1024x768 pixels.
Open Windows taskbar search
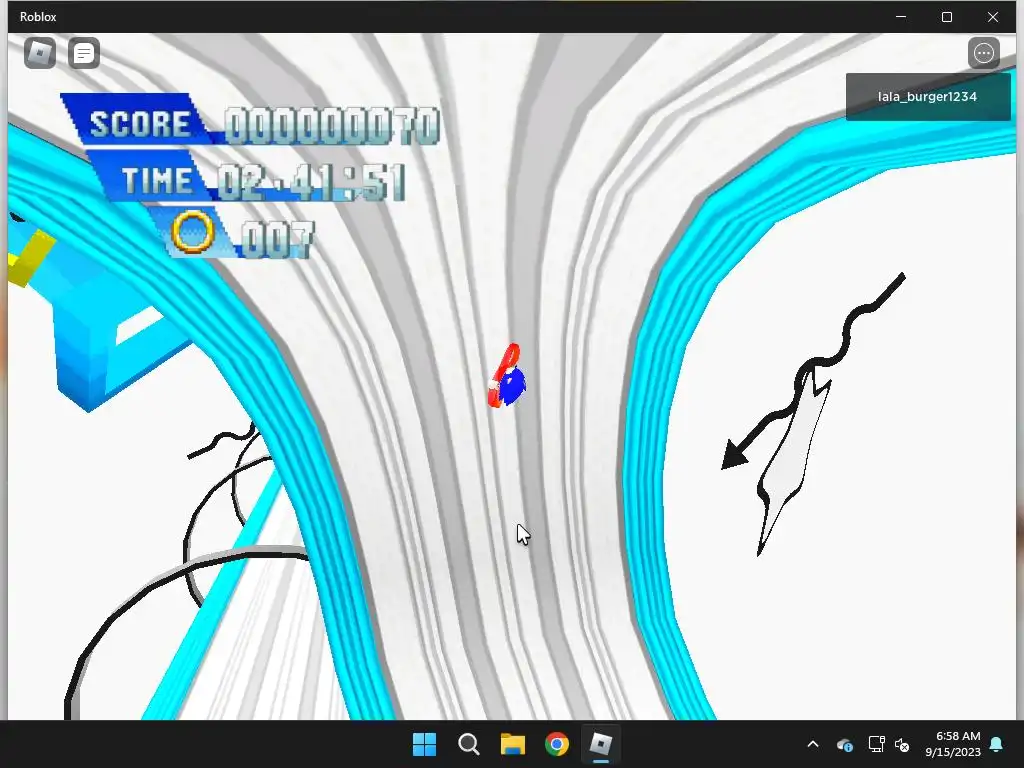pyautogui.click(x=469, y=744)
